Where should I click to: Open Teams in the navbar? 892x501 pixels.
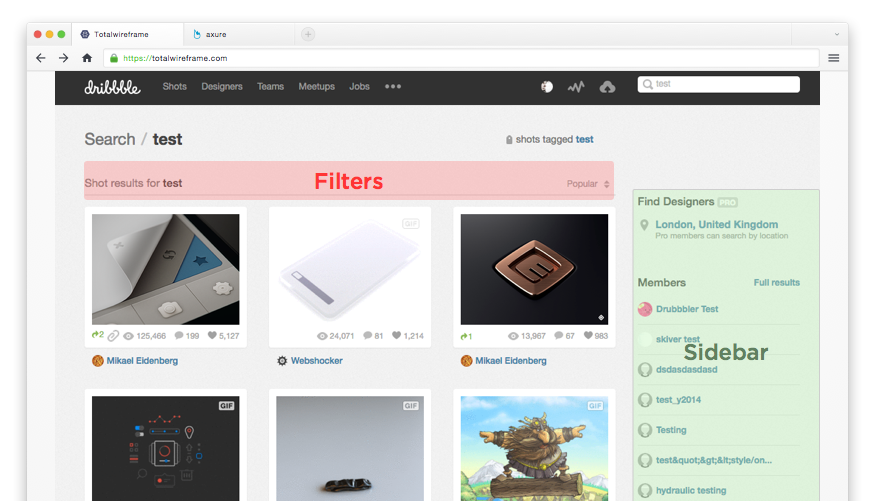click(270, 86)
